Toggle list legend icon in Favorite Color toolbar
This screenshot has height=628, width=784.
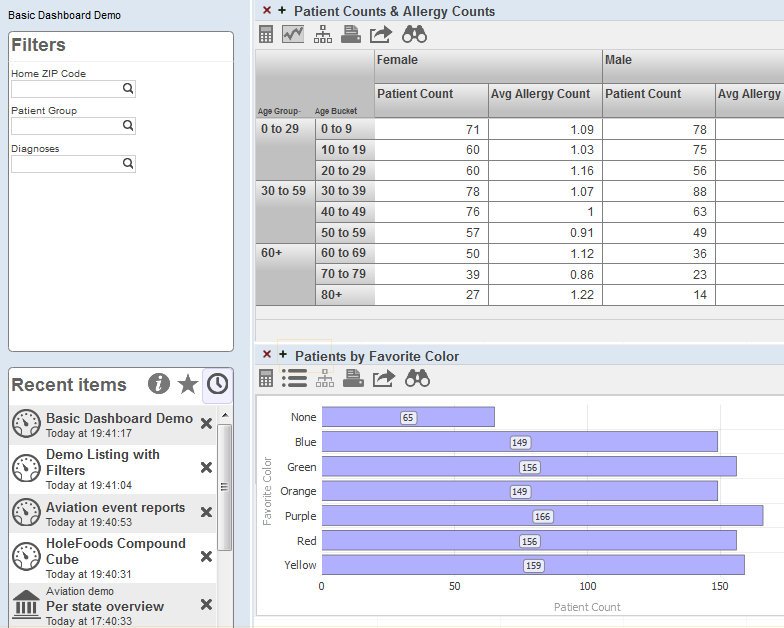point(294,378)
